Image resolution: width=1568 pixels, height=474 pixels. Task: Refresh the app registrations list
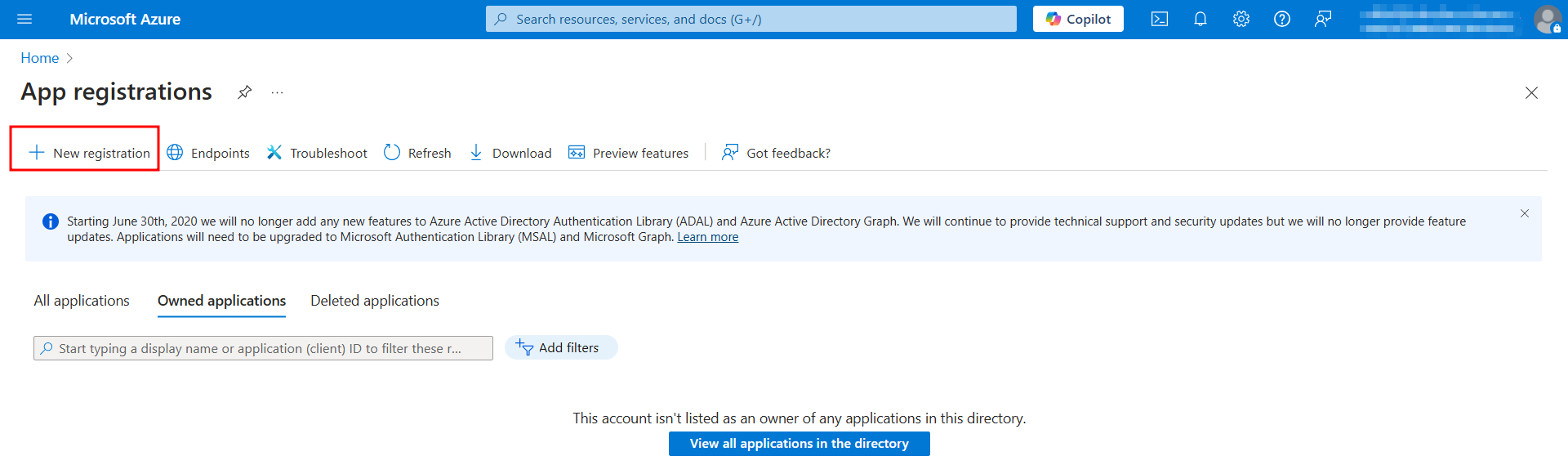(417, 153)
